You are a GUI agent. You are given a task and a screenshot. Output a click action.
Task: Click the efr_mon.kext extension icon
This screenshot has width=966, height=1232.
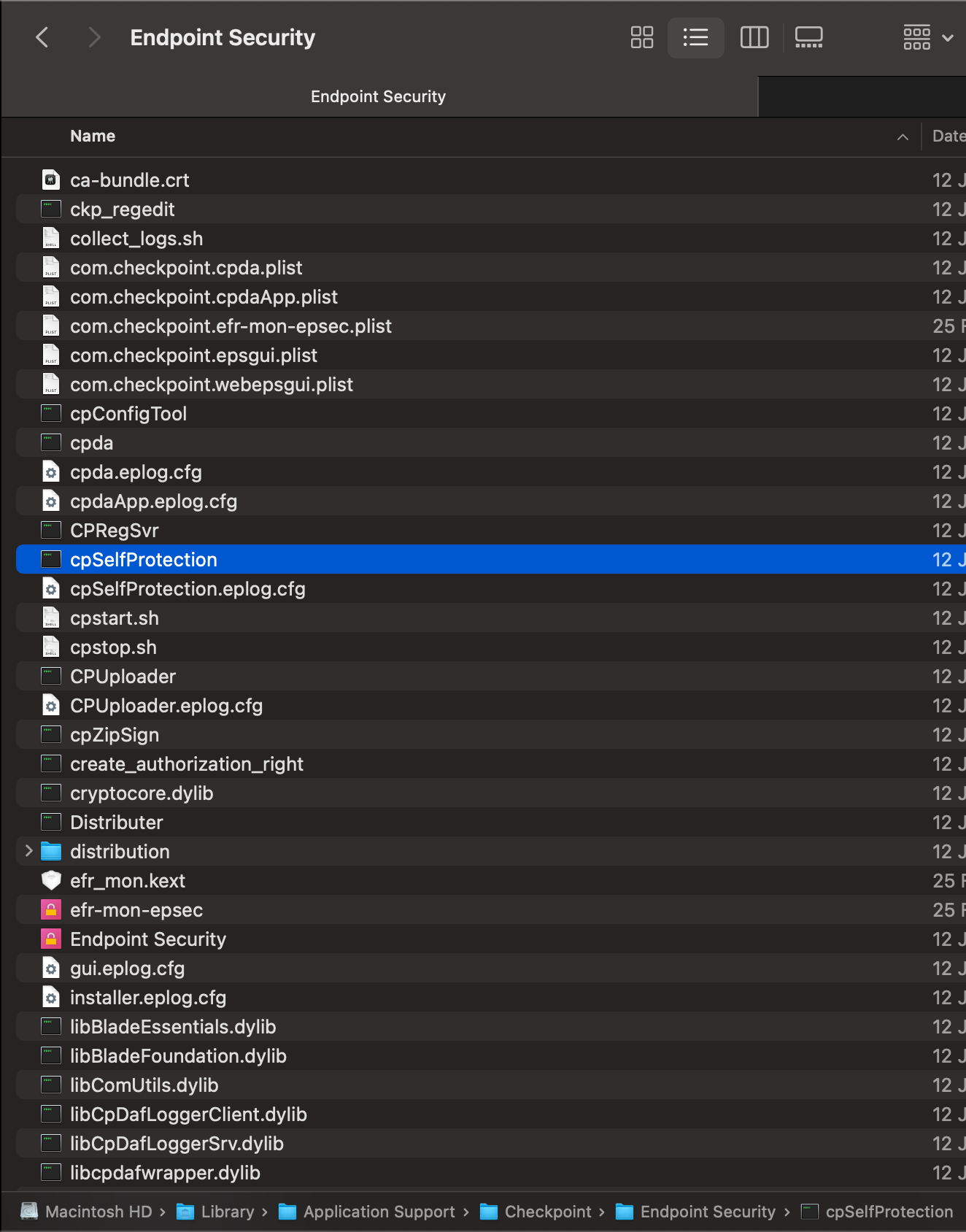[x=51, y=880]
